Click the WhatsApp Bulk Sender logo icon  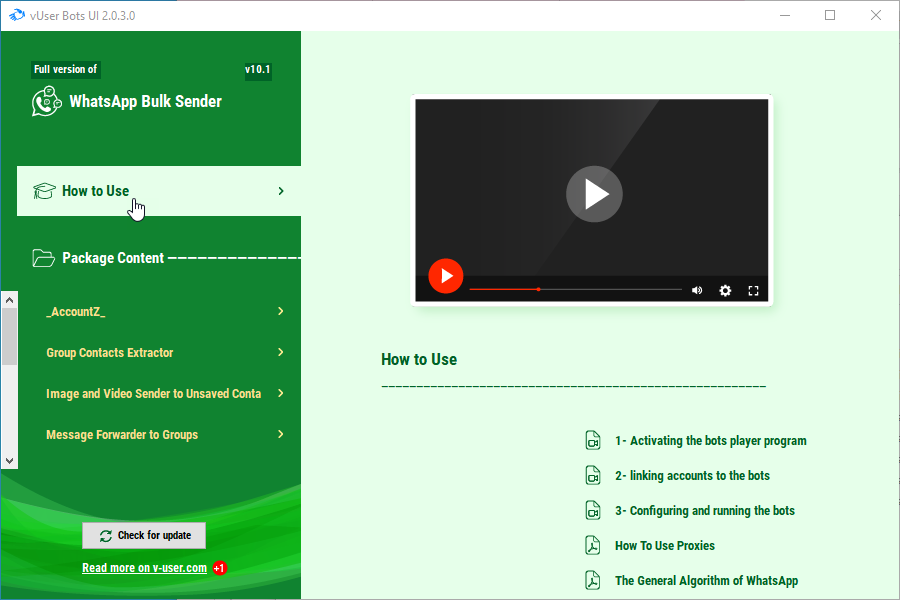pos(46,101)
